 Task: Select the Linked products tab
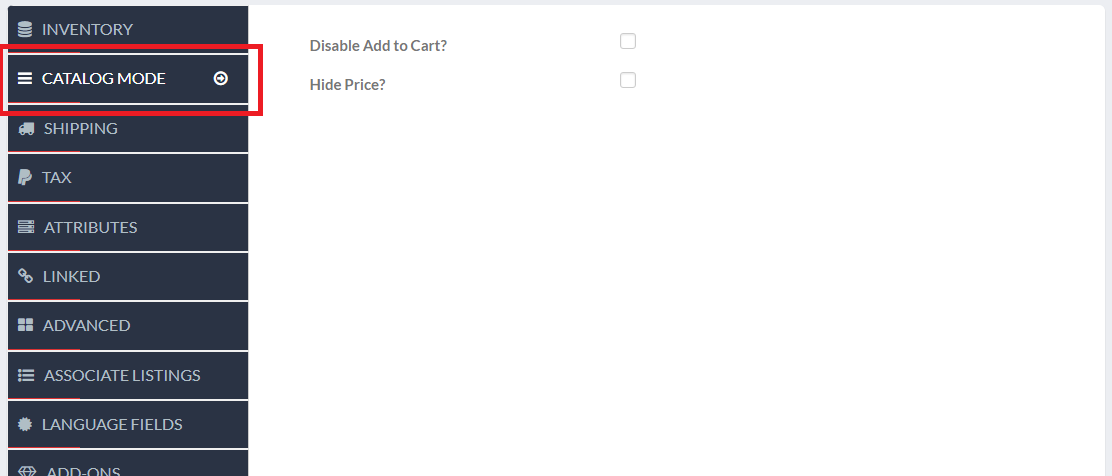pyautogui.click(x=128, y=276)
